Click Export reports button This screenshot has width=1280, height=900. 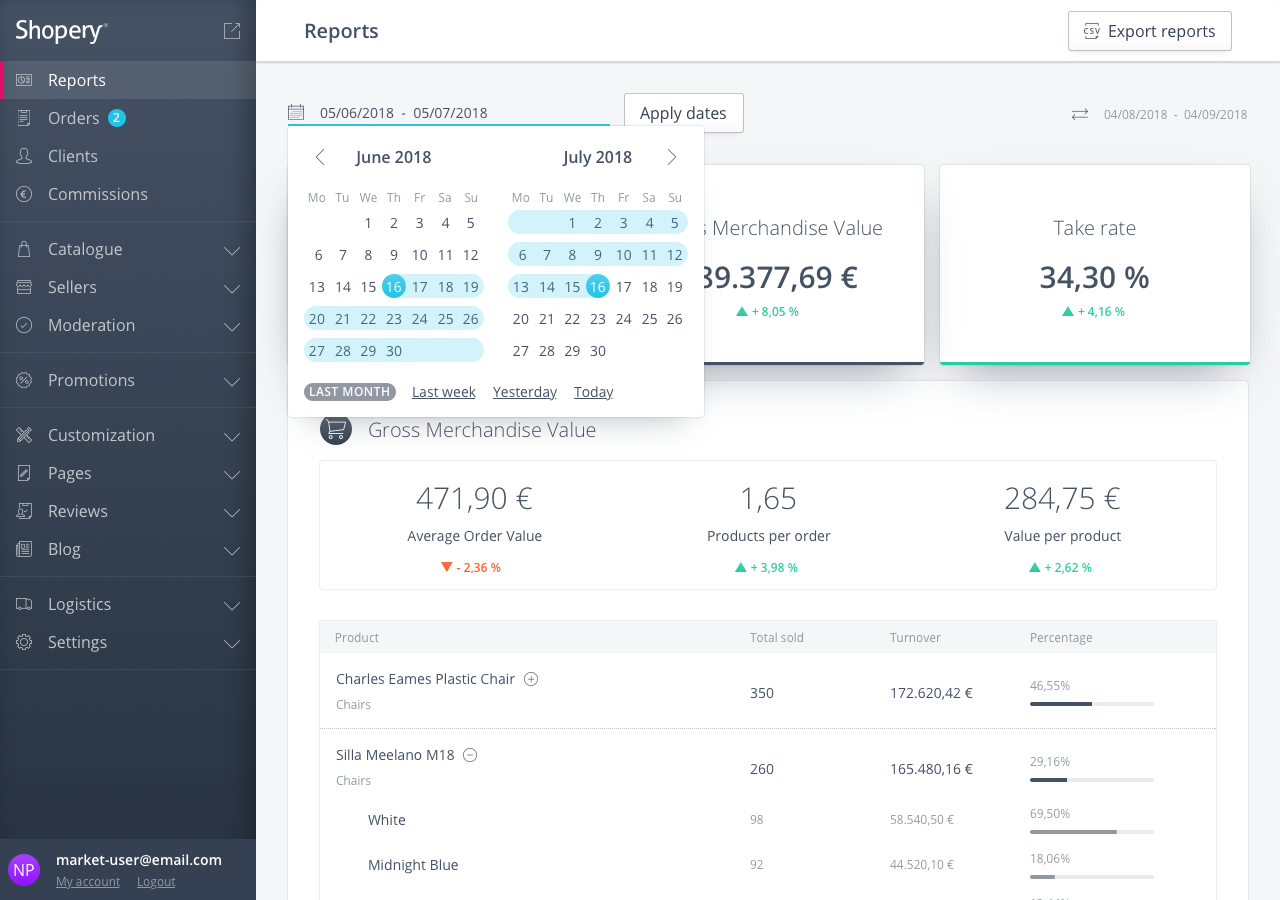1149,31
